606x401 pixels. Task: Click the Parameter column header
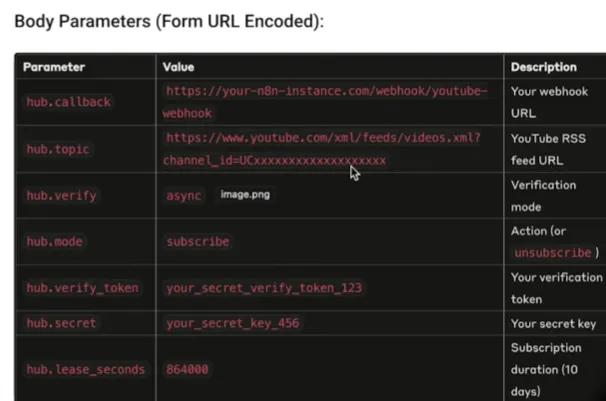(54, 67)
